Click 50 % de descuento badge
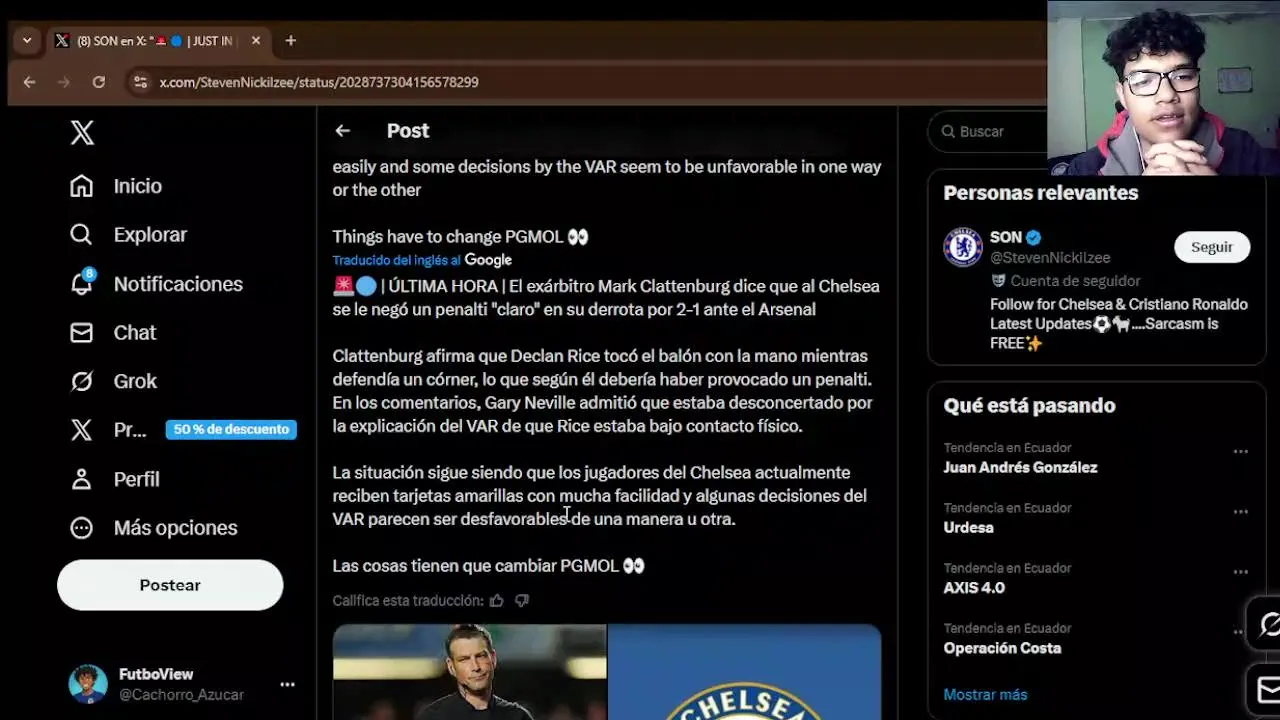This screenshot has height=720, width=1280. (x=231, y=430)
